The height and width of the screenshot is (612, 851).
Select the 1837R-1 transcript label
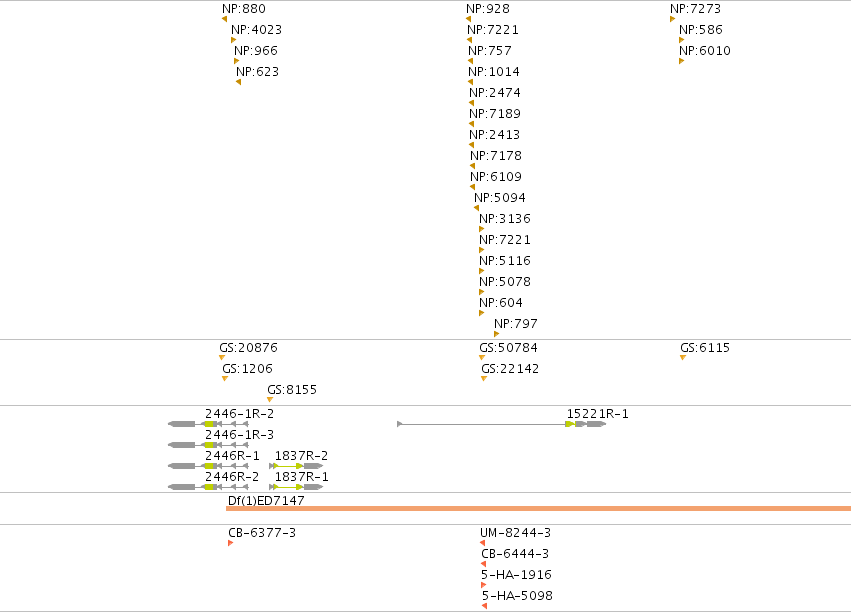(x=301, y=477)
